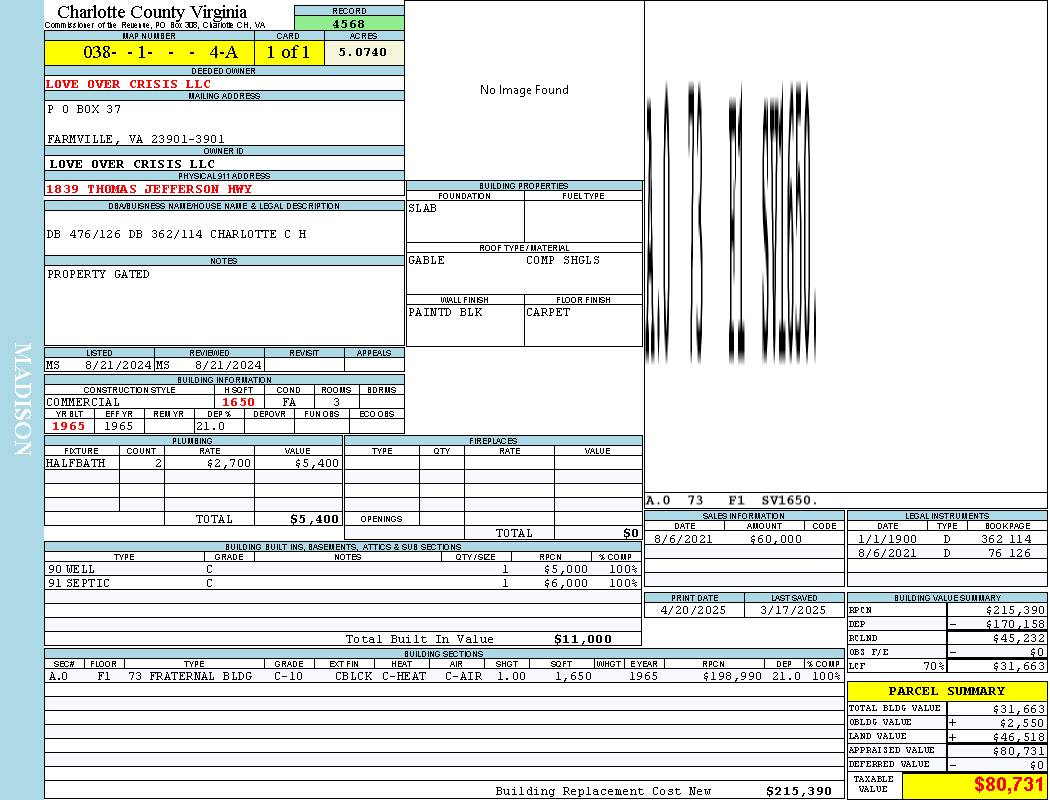Click the sketch label A.0 73 F1 SV1650.

tap(732, 501)
